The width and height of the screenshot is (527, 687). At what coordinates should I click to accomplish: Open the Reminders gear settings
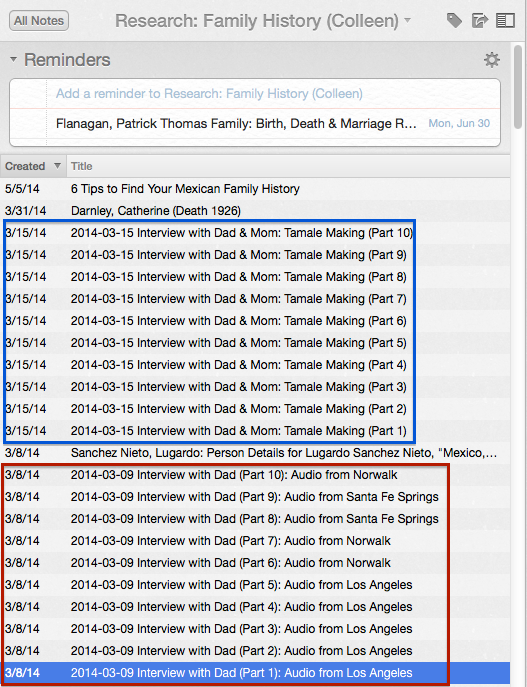[x=492, y=60]
